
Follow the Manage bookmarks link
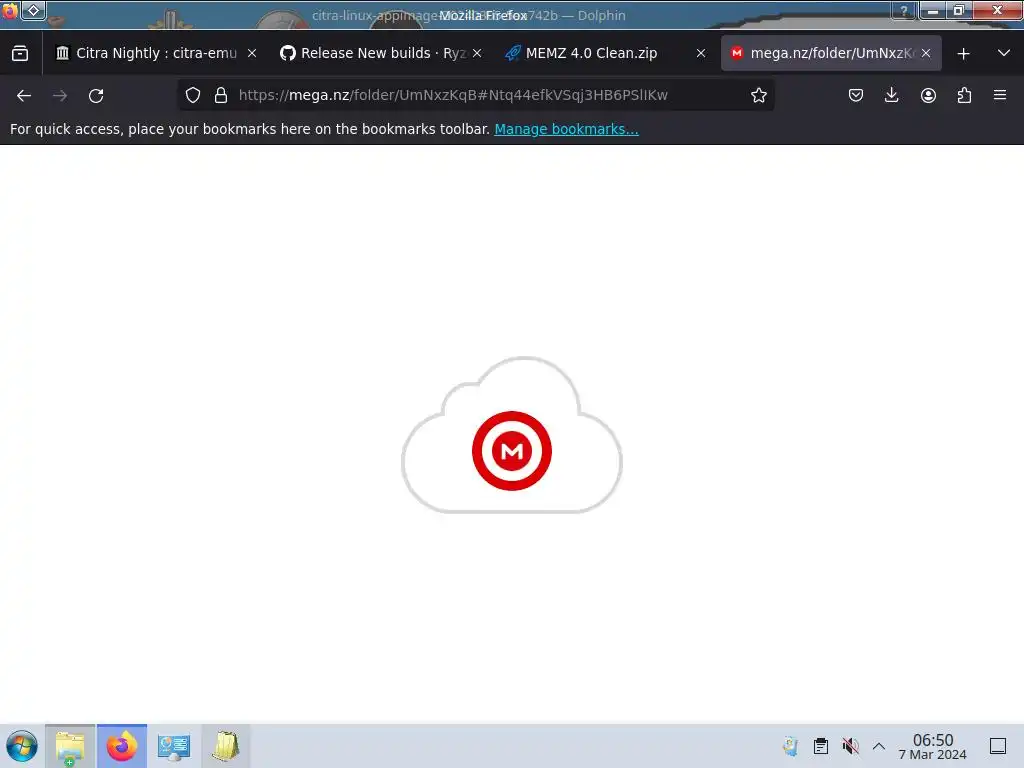click(x=566, y=129)
